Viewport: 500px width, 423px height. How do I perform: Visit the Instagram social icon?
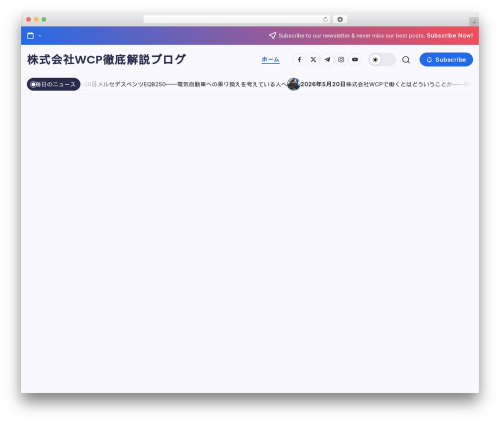[341, 60]
